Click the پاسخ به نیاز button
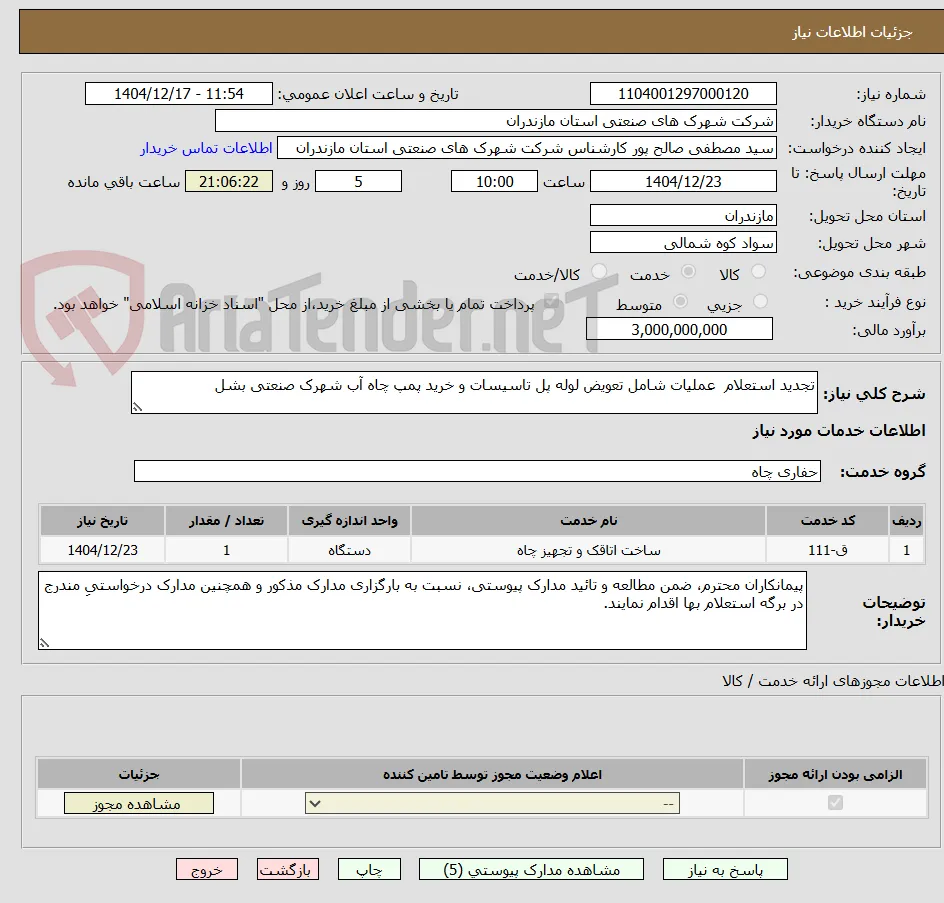The height and width of the screenshot is (903, 944). [x=725, y=869]
